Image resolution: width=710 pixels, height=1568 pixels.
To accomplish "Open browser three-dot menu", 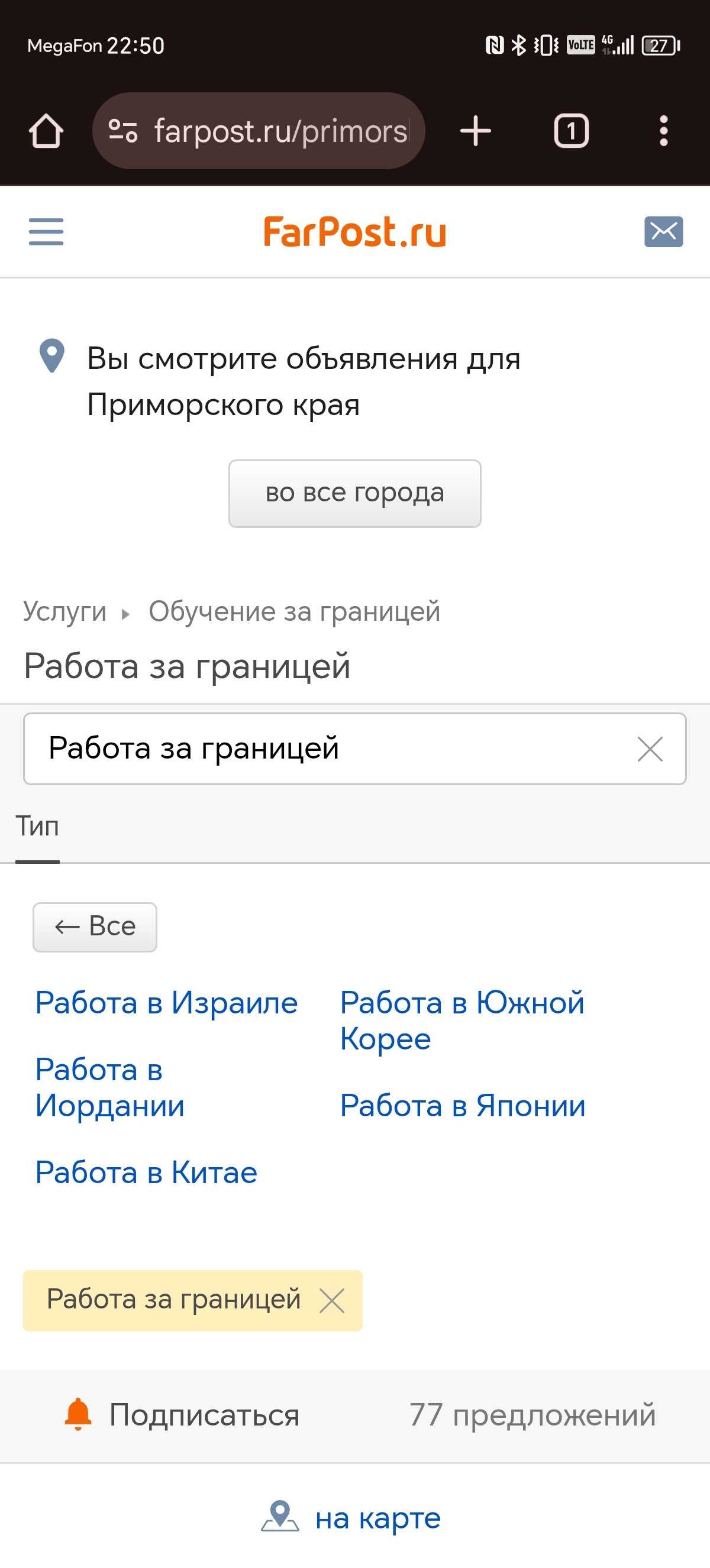I will [x=663, y=131].
